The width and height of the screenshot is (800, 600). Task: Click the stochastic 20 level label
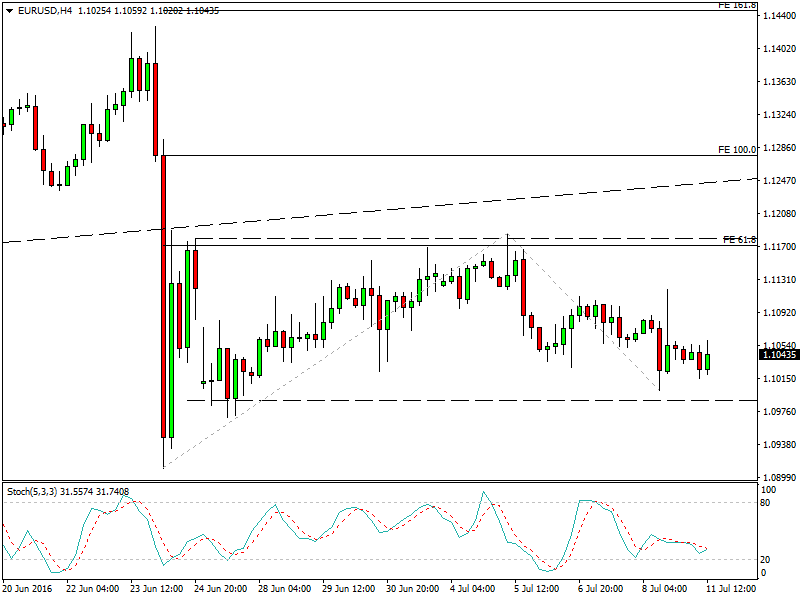[x=765, y=560]
